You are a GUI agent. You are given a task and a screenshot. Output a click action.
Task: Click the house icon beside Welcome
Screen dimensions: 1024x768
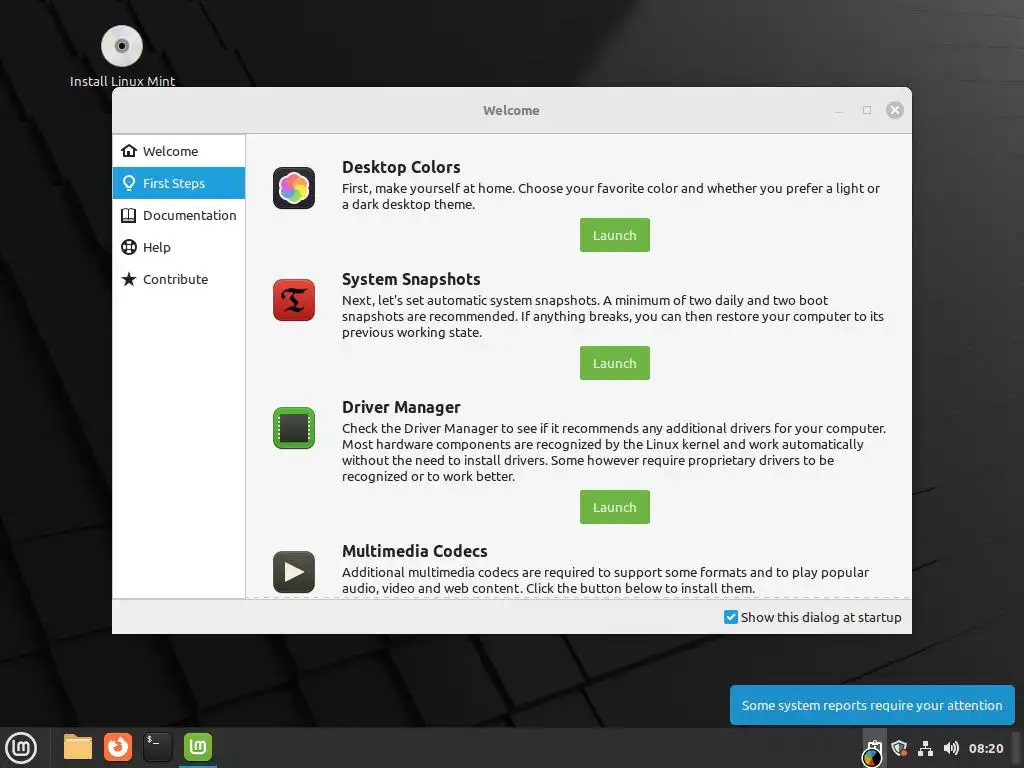[x=129, y=151]
